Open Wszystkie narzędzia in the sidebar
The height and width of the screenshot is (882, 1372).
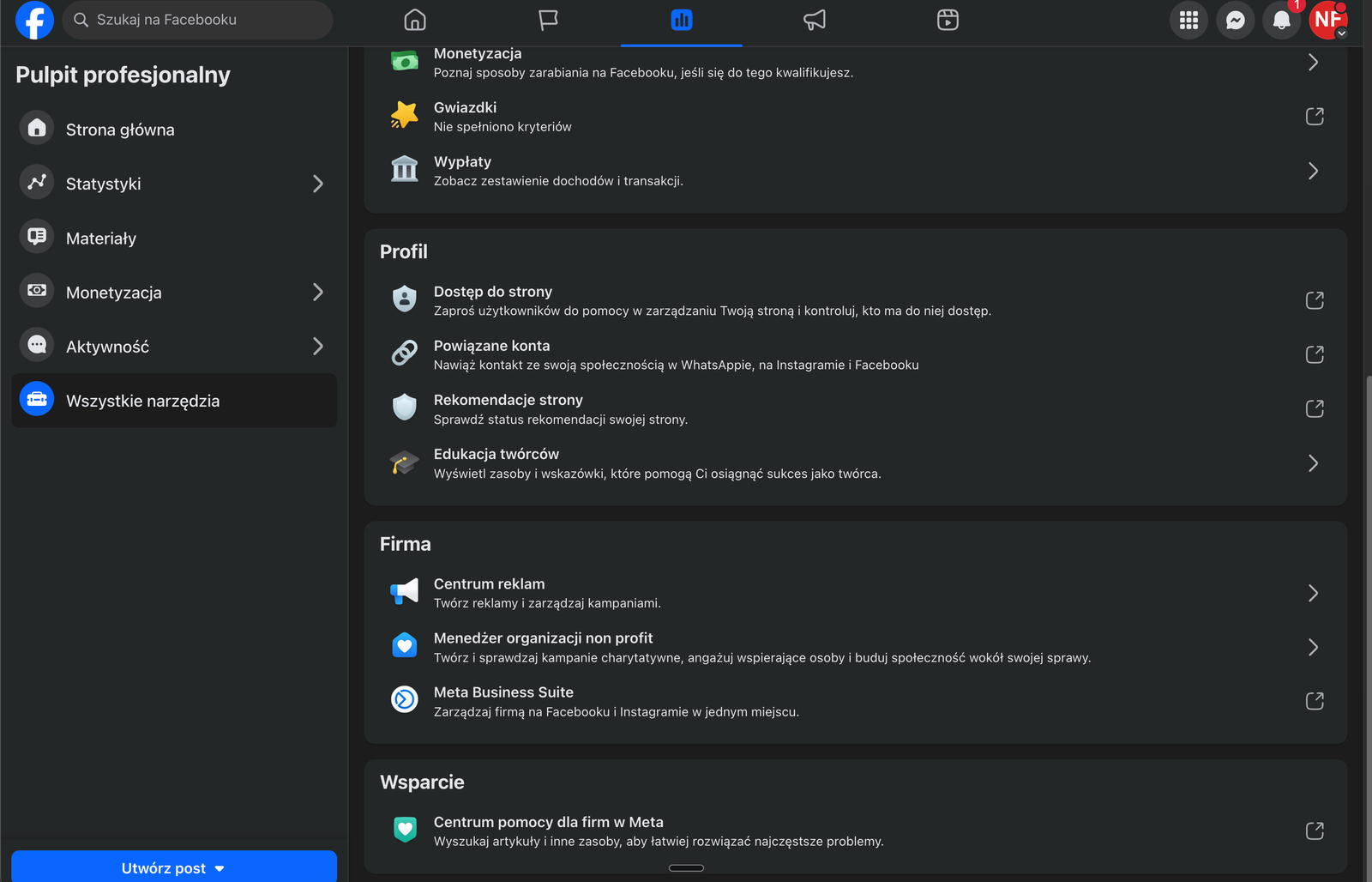point(142,400)
